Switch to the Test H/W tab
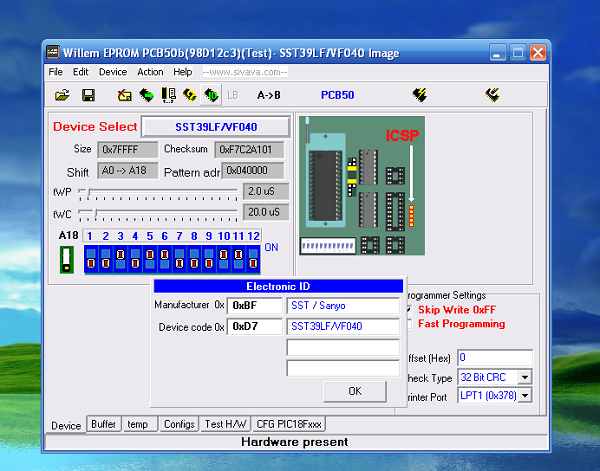 (225, 424)
